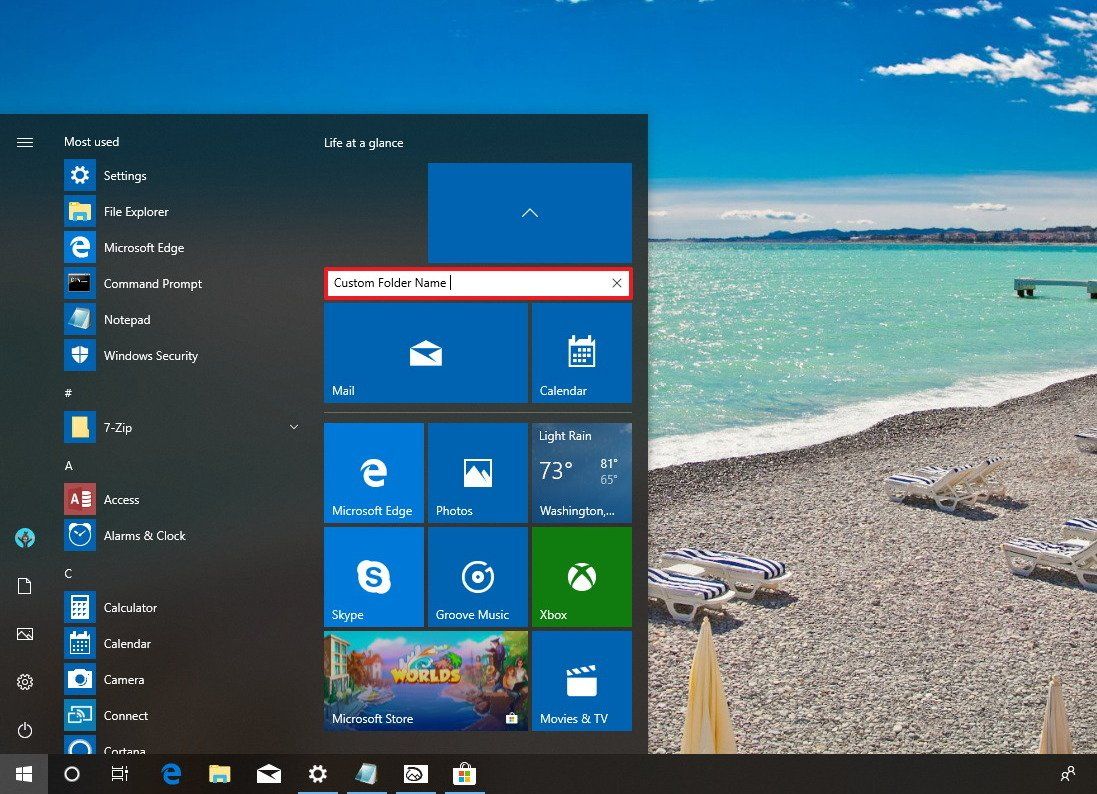Check the Light Rain weather tile
Viewport: 1097px width, 794px height.
(x=581, y=472)
